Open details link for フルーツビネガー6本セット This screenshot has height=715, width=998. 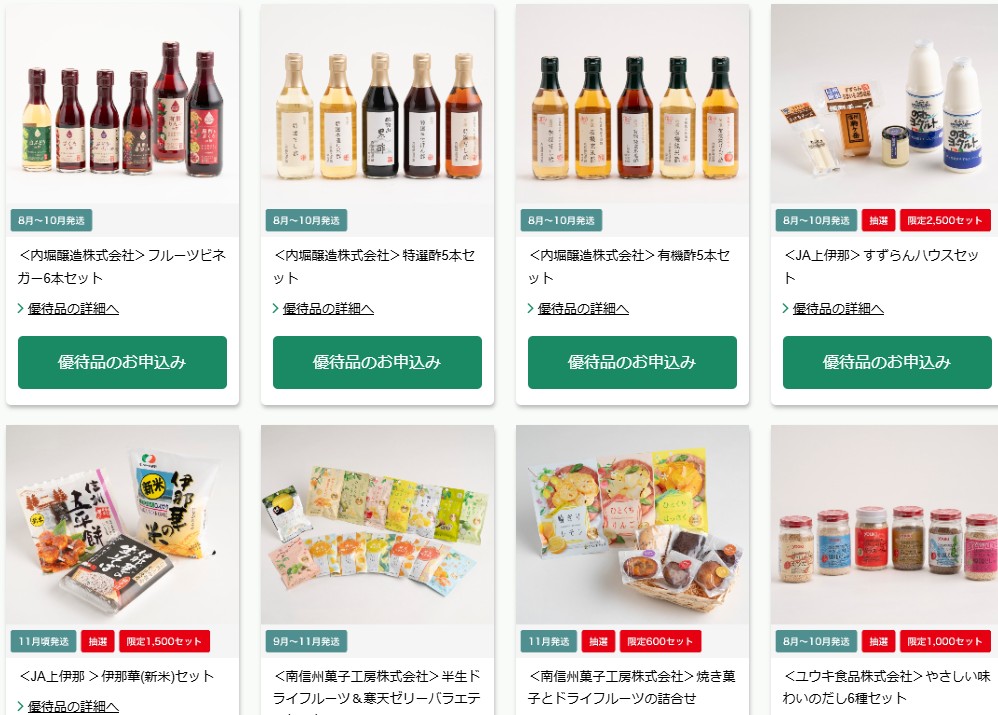click(73, 309)
